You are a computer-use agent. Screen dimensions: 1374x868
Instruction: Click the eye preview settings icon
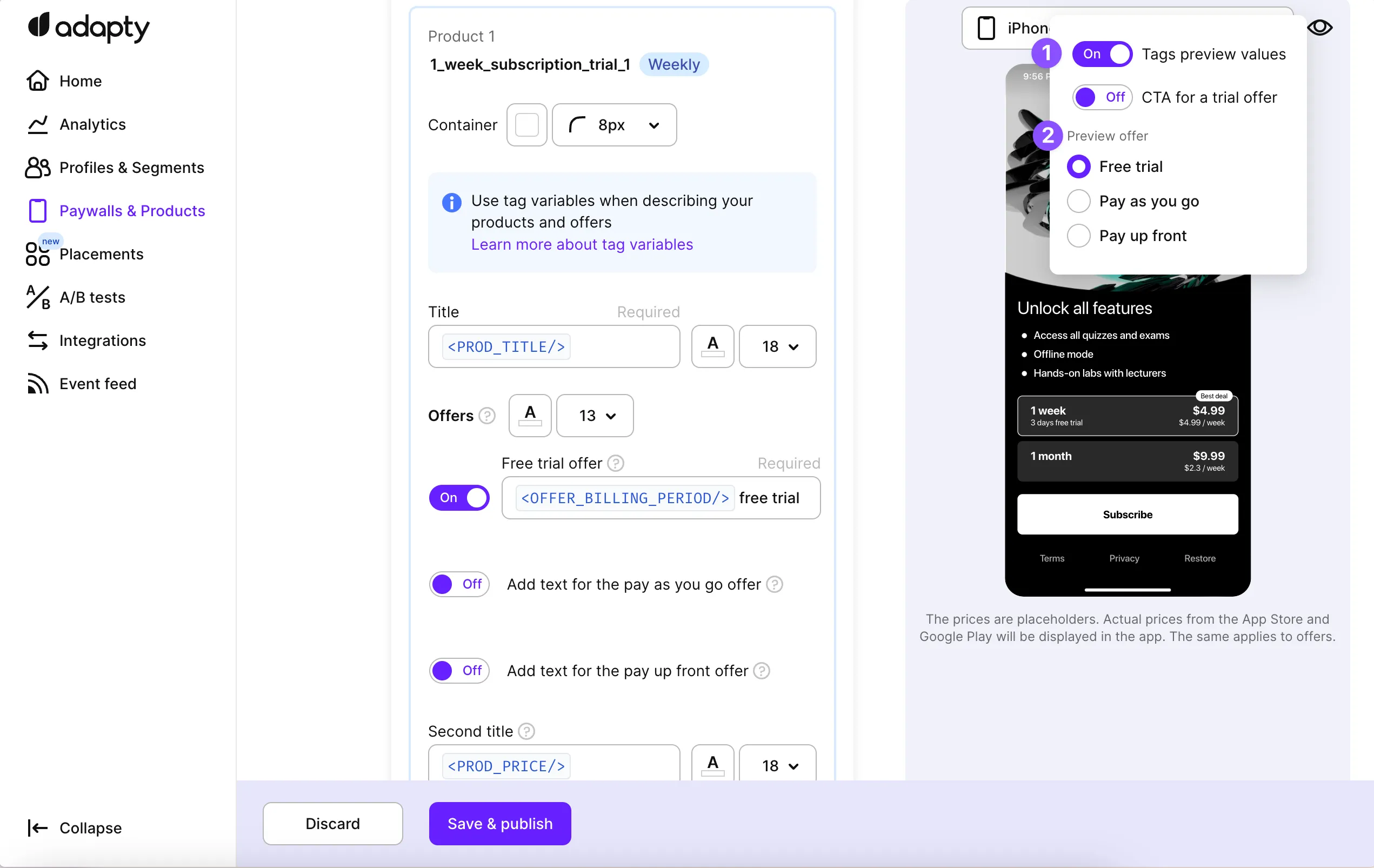coord(1319,28)
